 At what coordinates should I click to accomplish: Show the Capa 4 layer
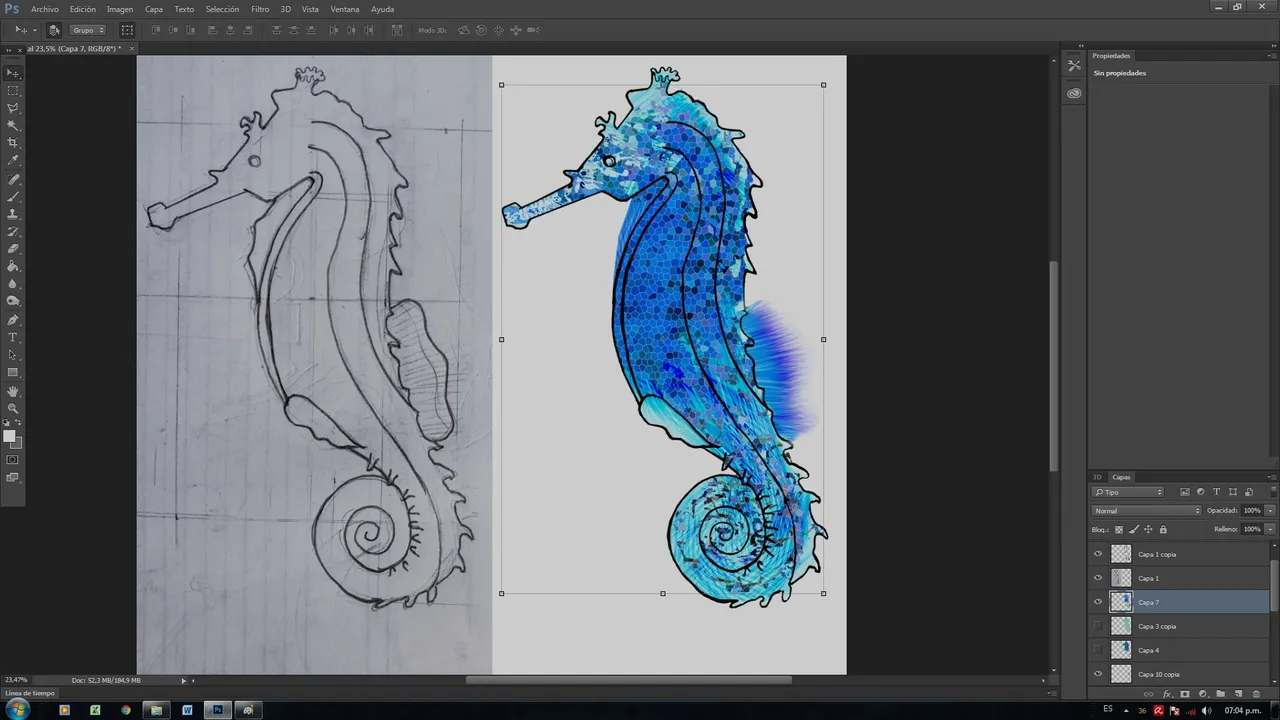pos(1098,650)
